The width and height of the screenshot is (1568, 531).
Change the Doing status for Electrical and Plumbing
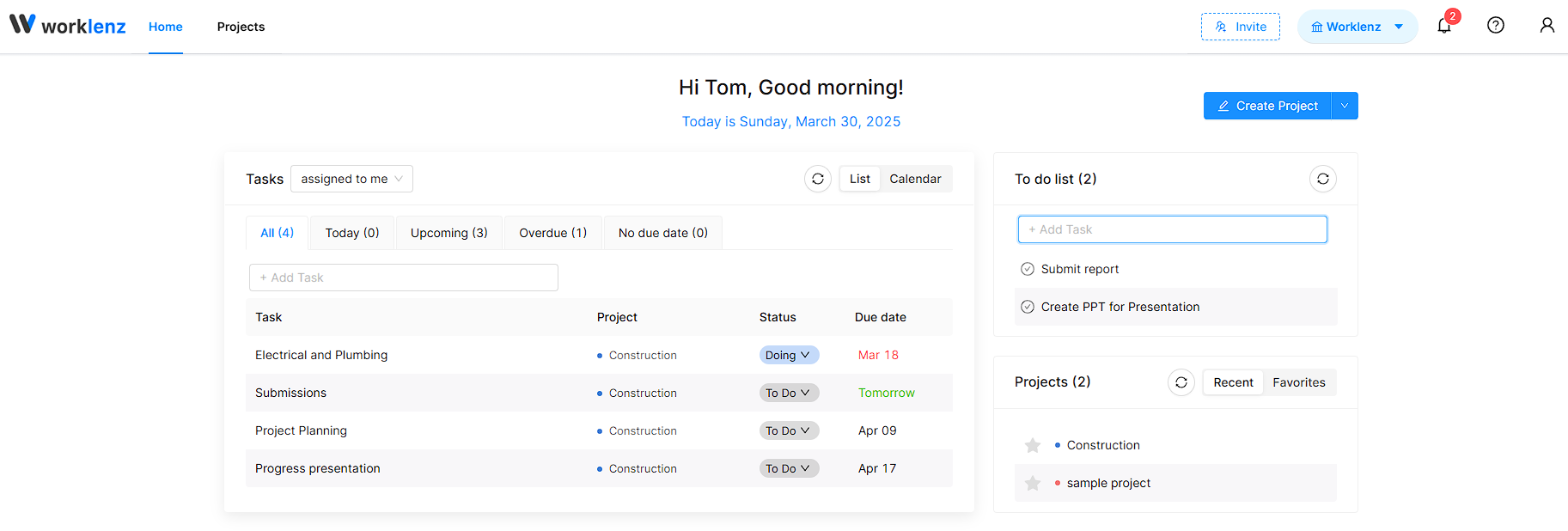[788, 355]
